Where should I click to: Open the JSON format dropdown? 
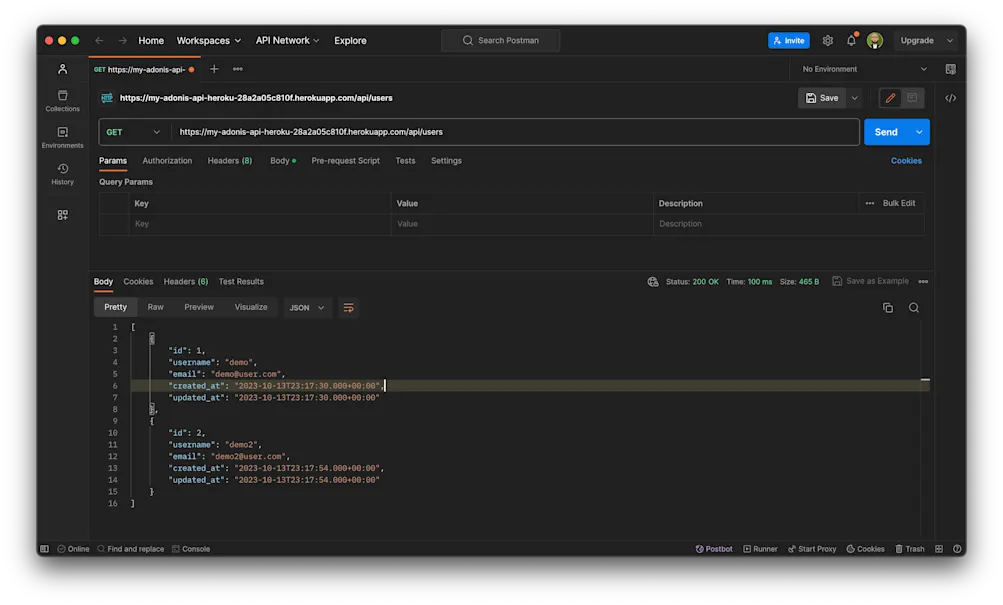(x=306, y=307)
